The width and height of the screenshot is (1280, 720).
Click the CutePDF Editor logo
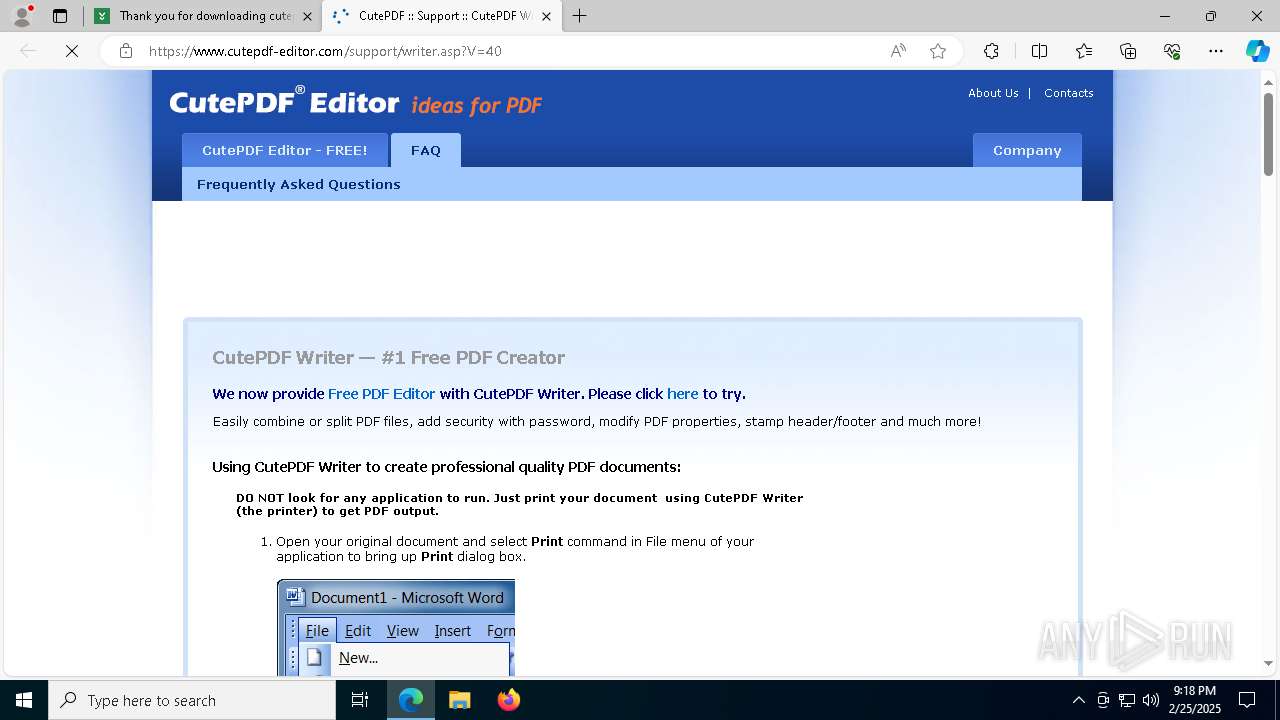pos(284,102)
